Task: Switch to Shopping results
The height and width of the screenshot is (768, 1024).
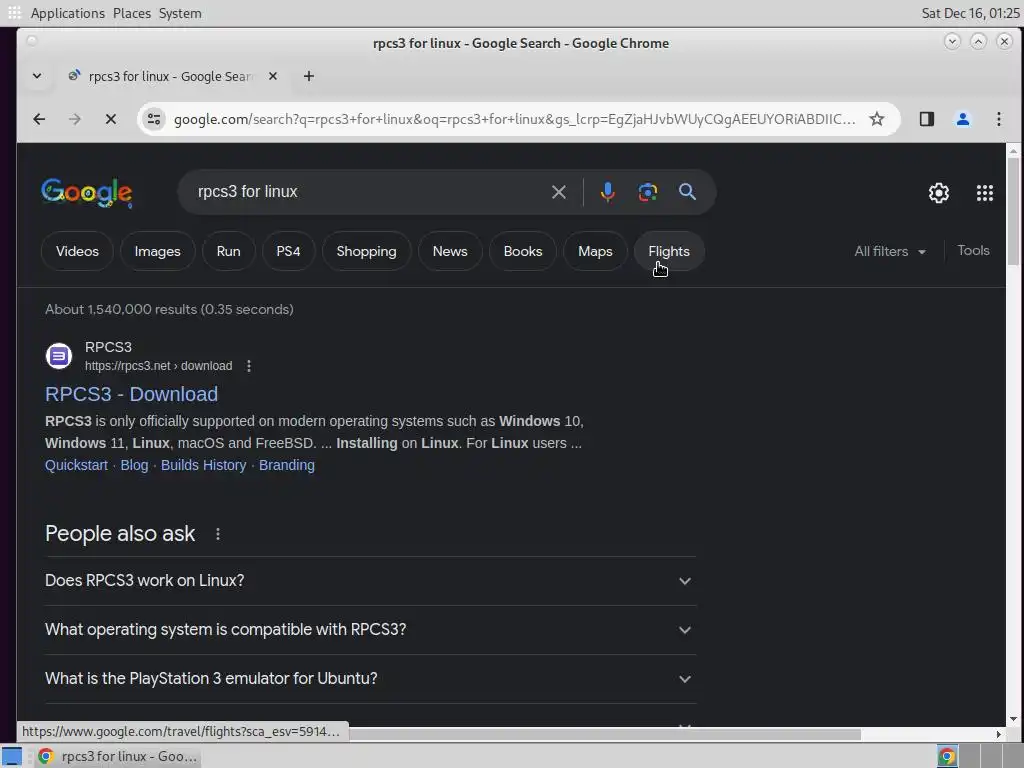Action: (x=366, y=251)
